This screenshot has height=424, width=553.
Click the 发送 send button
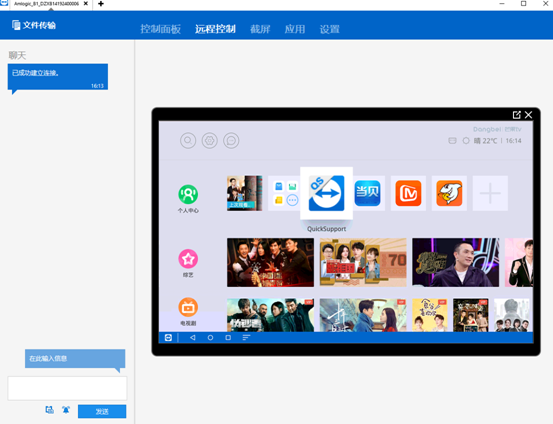pos(102,411)
